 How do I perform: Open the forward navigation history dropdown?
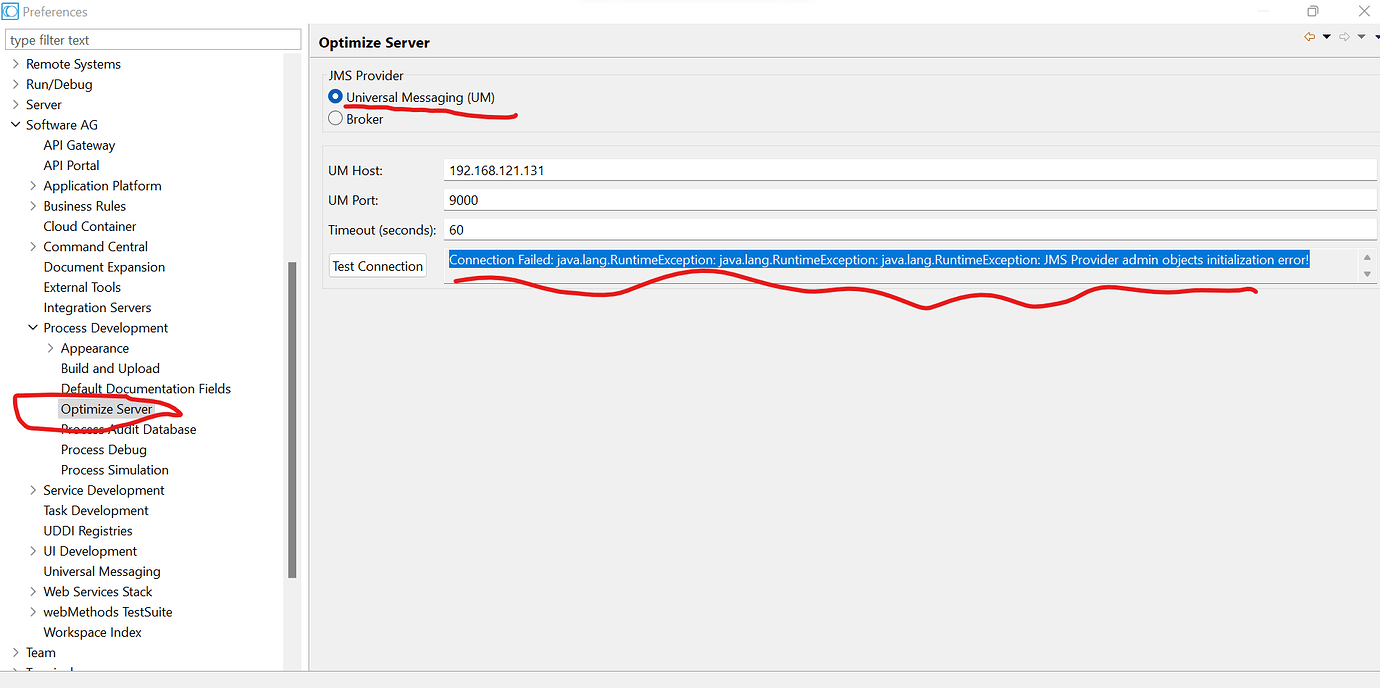[x=1361, y=37]
